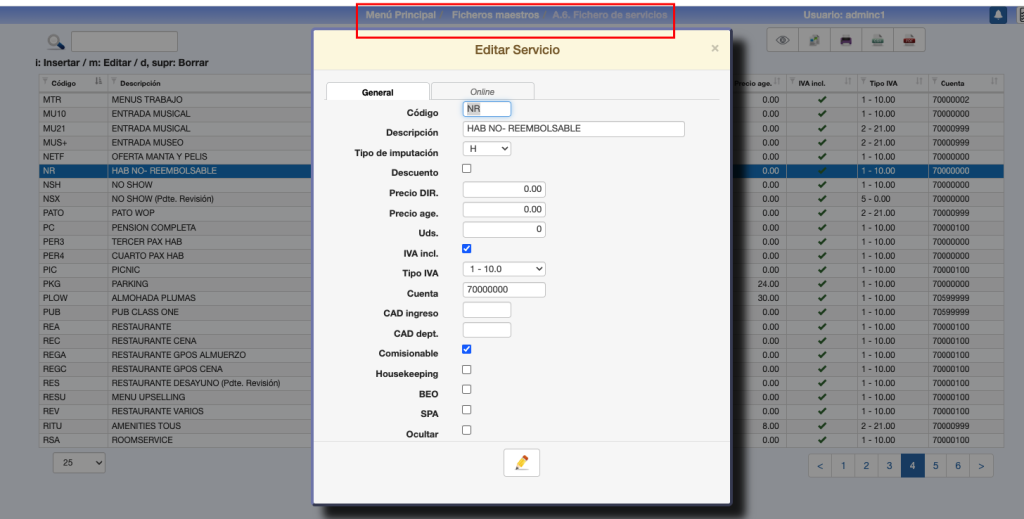Screen dimensions: 1024x519
Task: Open the Tipo de imputación dropdown
Action: 487,149
